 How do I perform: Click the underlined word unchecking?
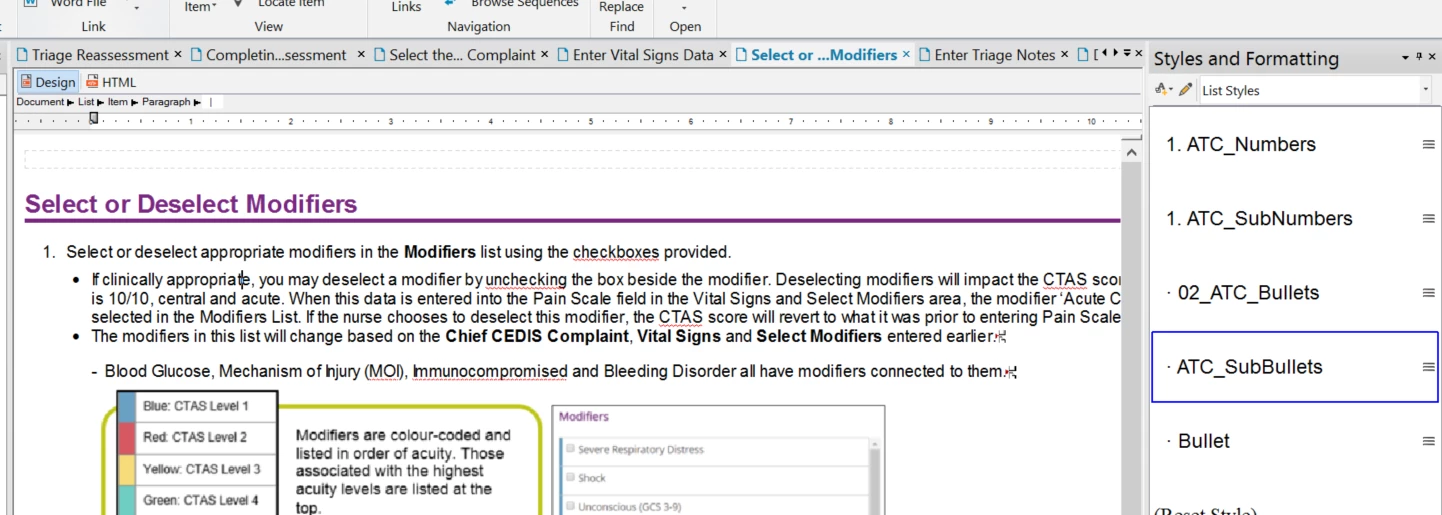[526, 280]
